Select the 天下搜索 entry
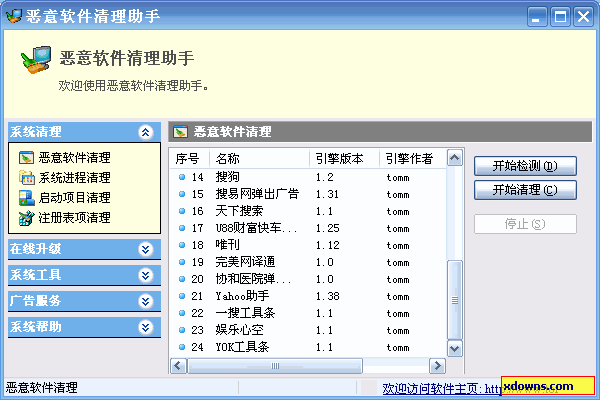Screen dimensions: 600x400 239,211
